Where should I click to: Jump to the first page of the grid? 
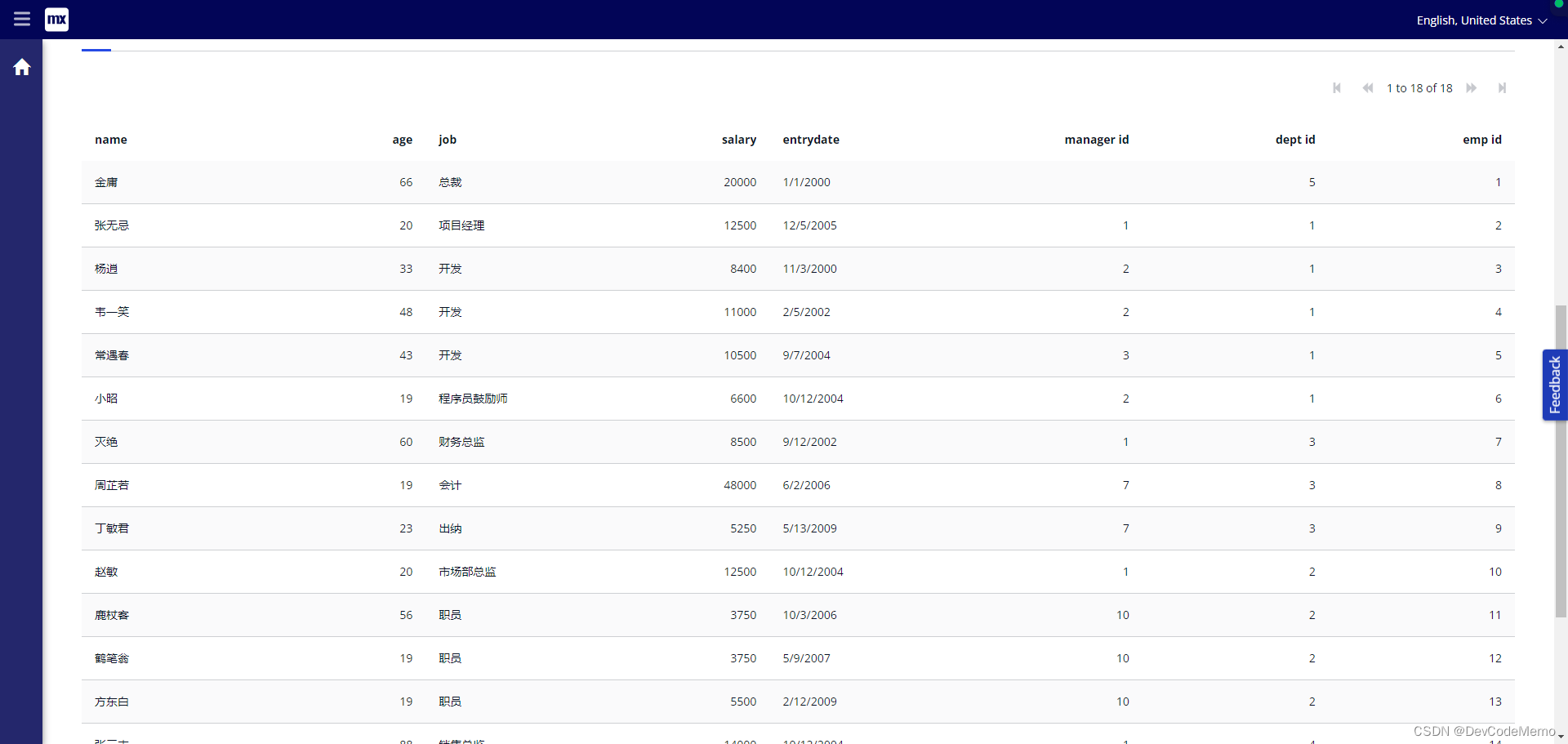[1337, 88]
